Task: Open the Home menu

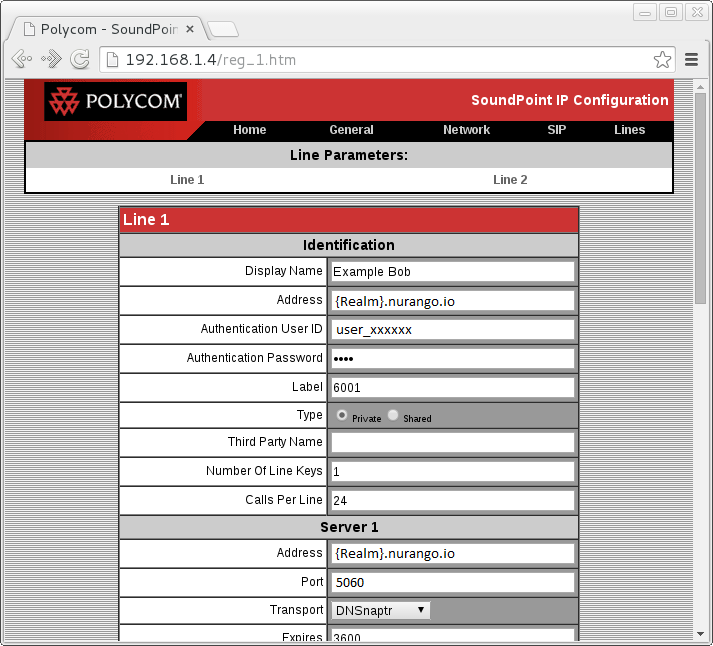Action: 250,130
